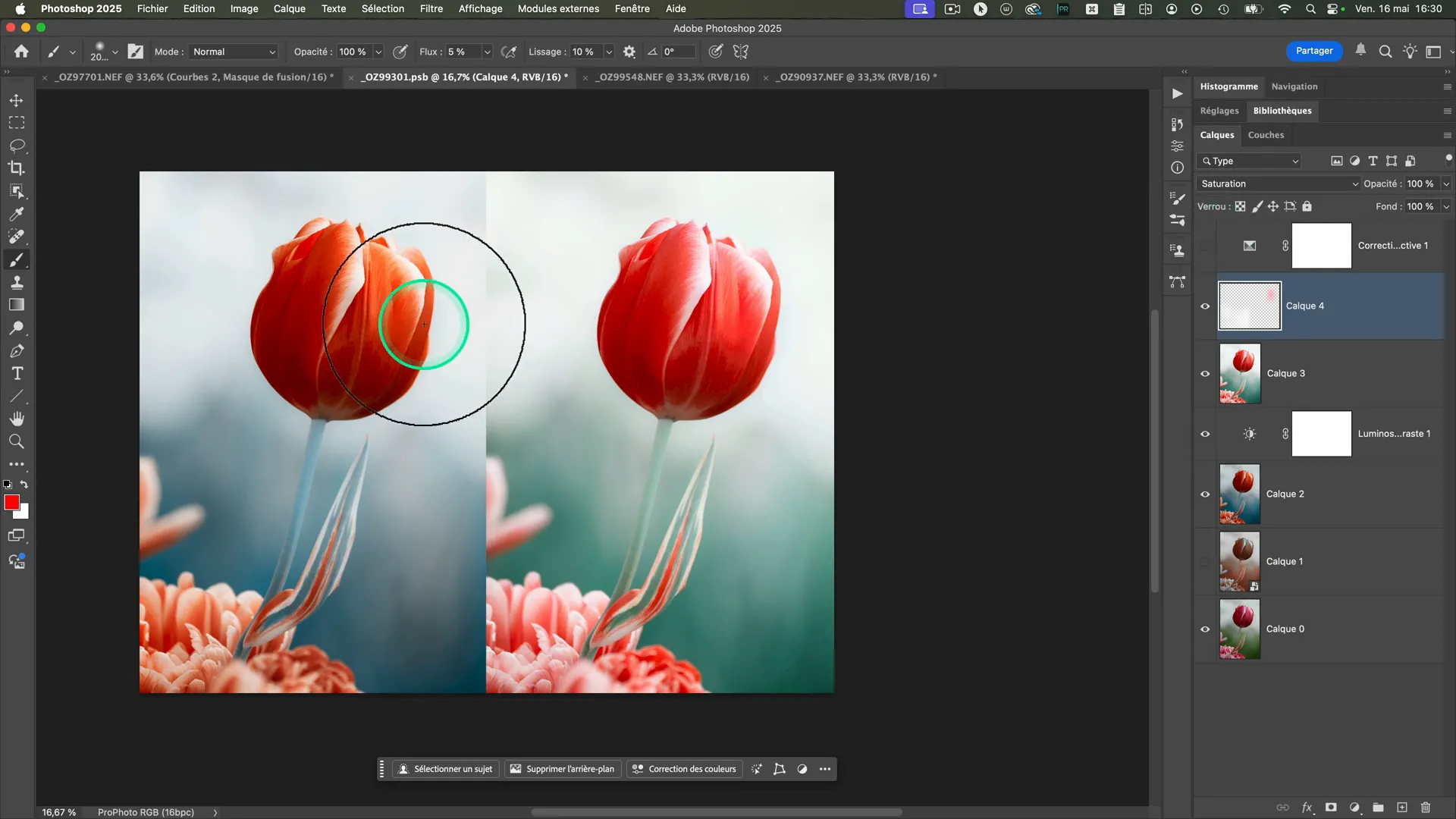Image resolution: width=1456 pixels, height=819 pixels.
Task: Open brush settings panel toggle icon
Action: pyautogui.click(x=135, y=52)
